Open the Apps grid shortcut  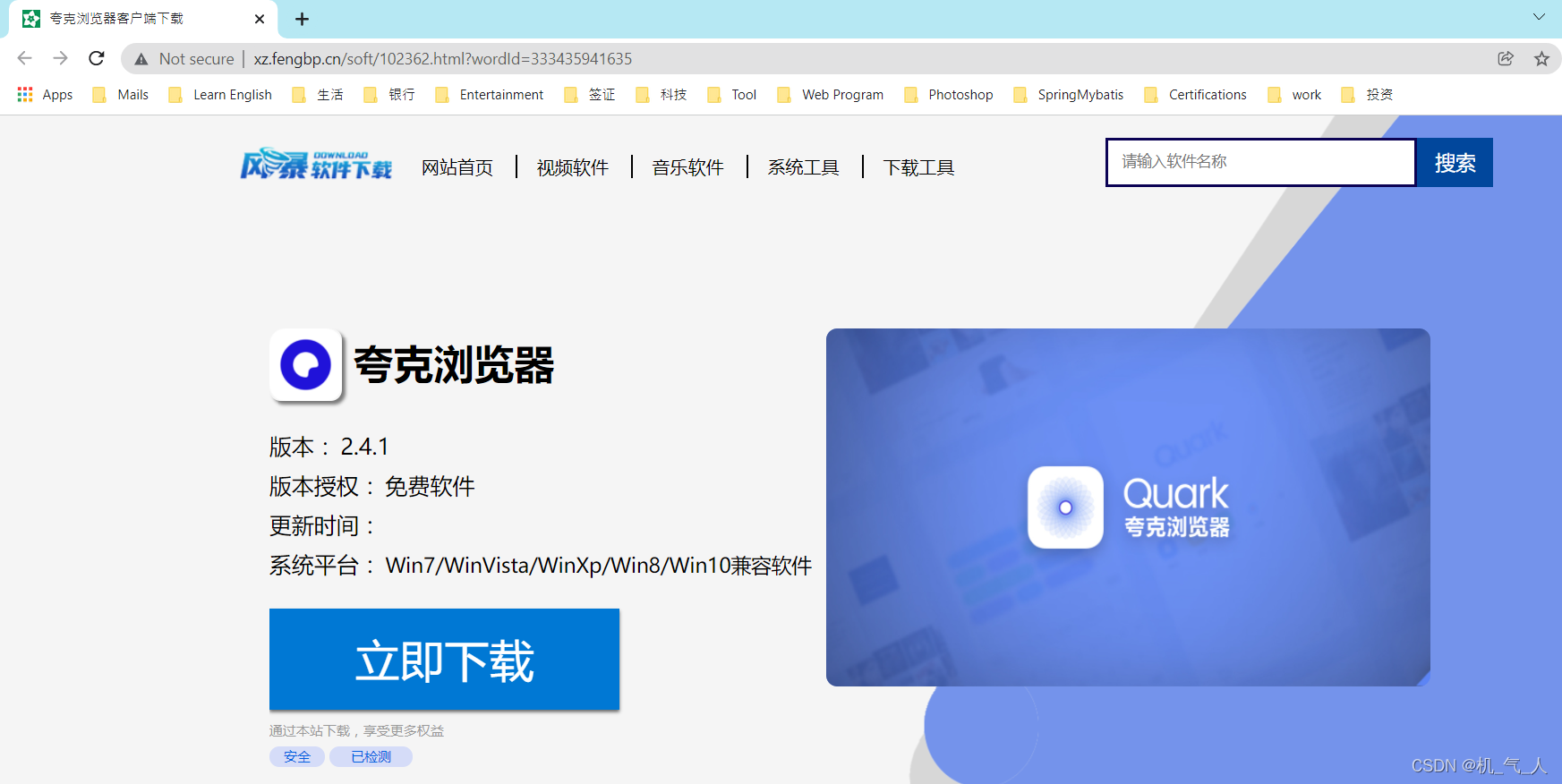45,95
